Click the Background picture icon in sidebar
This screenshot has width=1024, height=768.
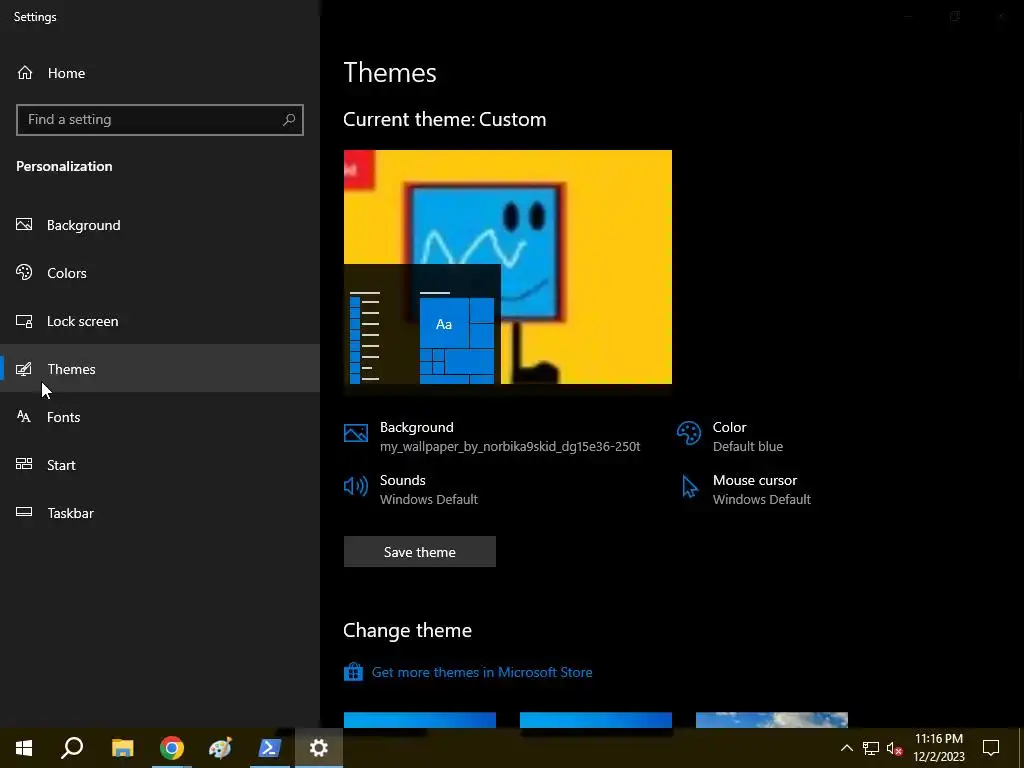tap(24, 225)
